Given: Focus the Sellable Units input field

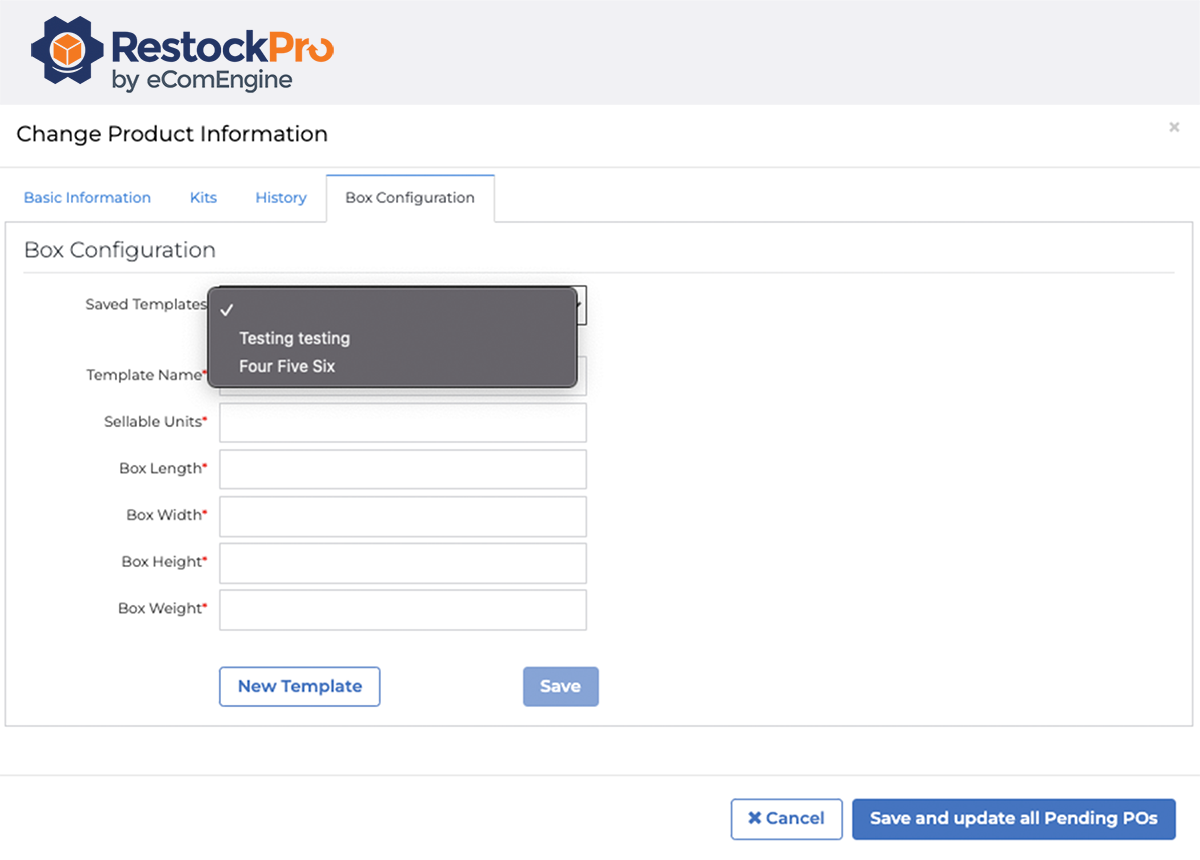Looking at the screenshot, I should [x=403, y=422].
